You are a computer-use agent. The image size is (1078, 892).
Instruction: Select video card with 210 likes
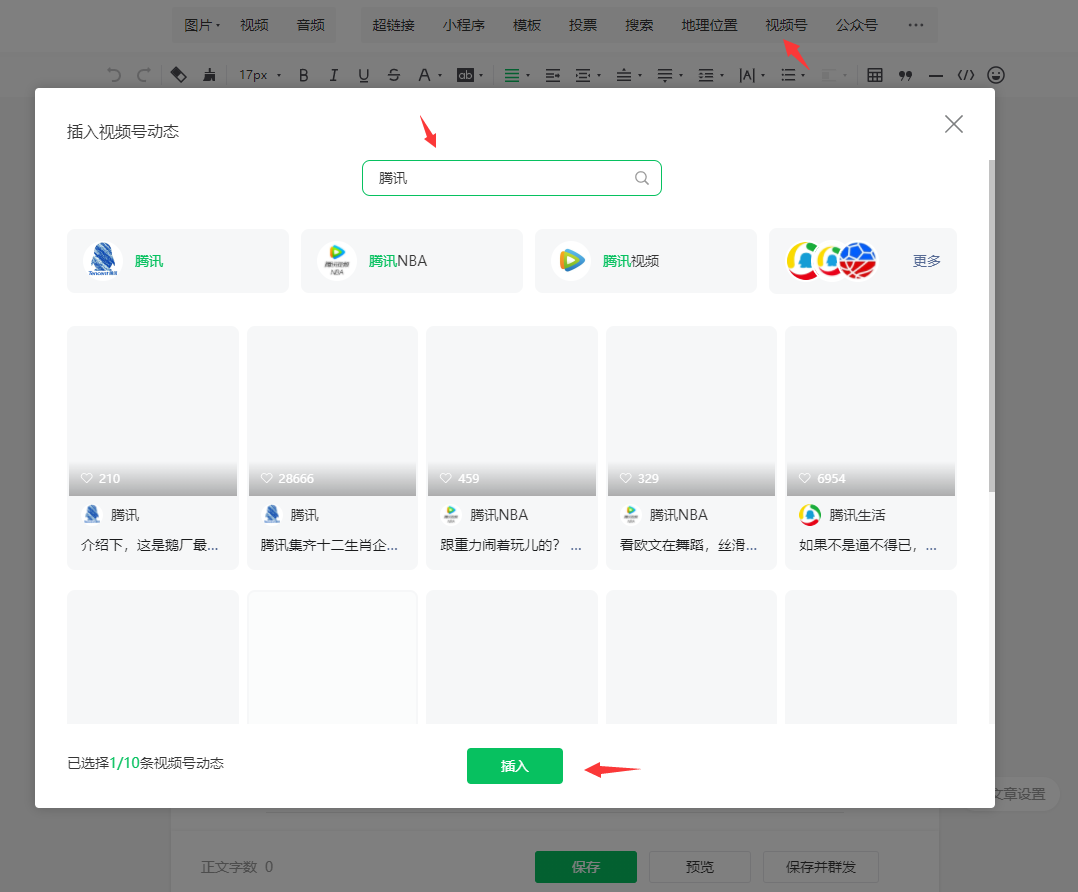[153, 448]
